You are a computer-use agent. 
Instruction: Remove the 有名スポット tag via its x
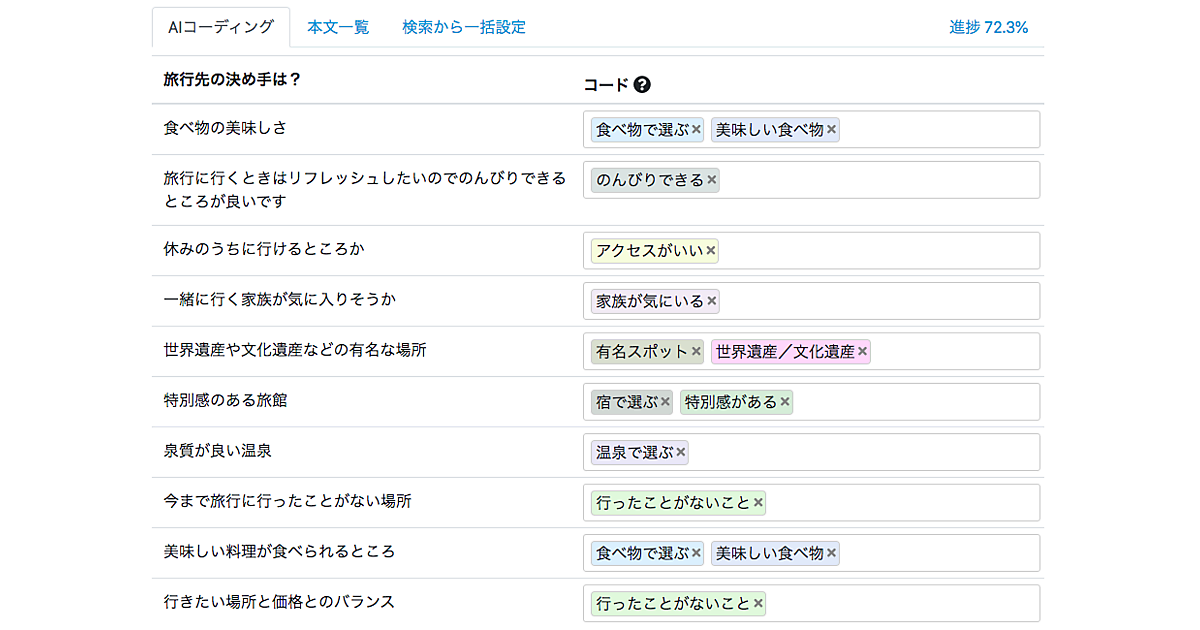tap(696, 351)
